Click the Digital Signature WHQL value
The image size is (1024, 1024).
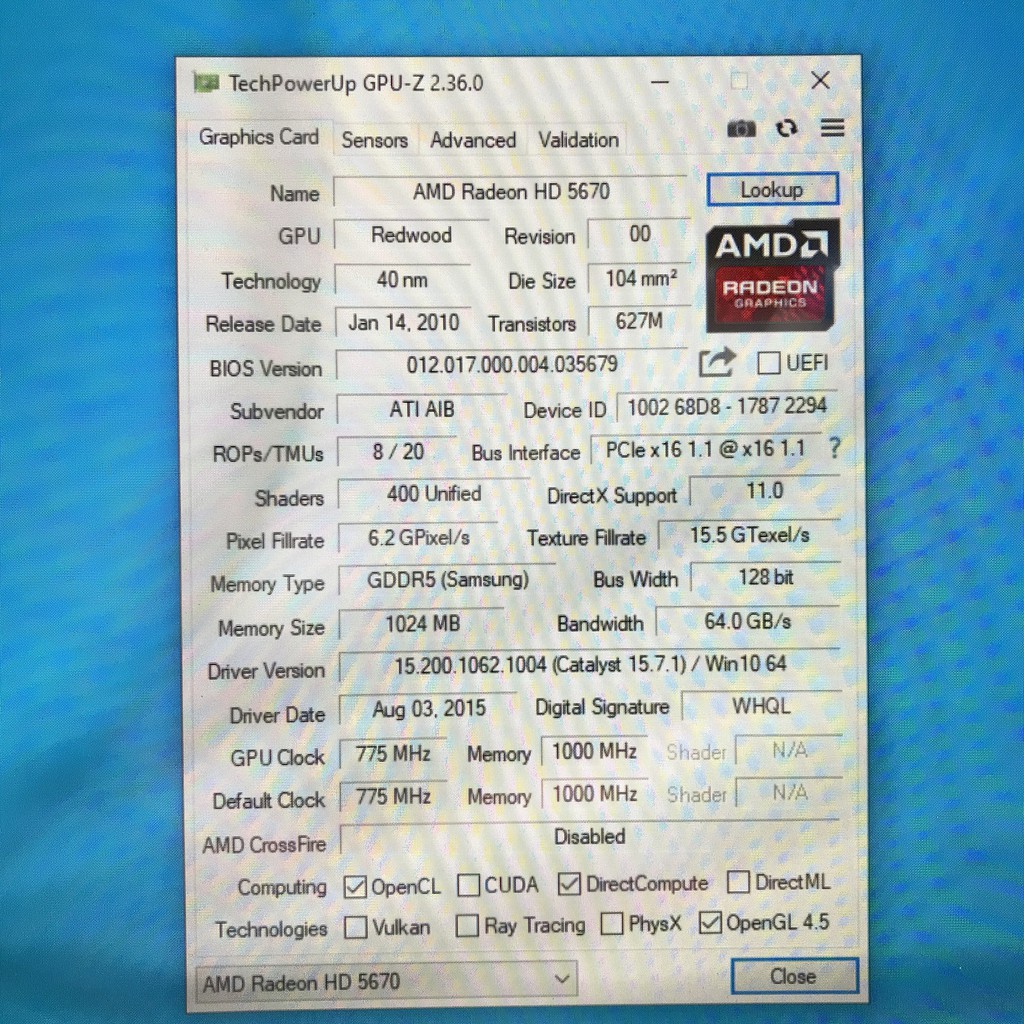coord(761,706)
